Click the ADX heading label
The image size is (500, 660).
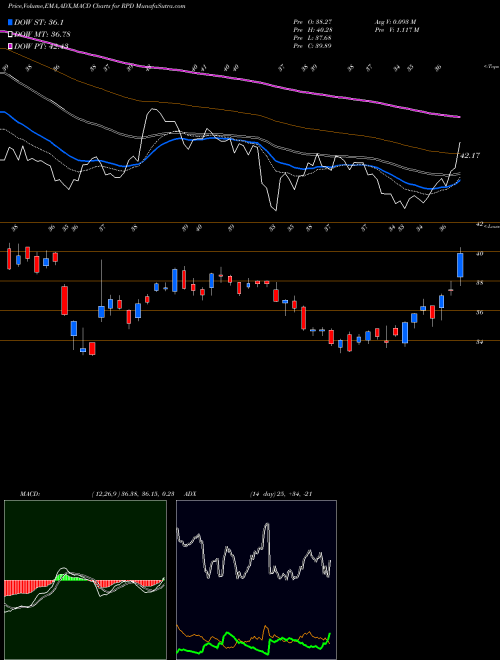pyautogui.click(x=191, y=494)
